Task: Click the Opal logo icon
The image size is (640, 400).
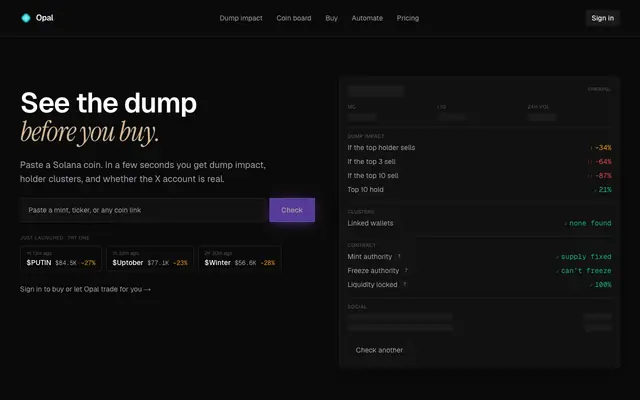Action: [26, 18]
